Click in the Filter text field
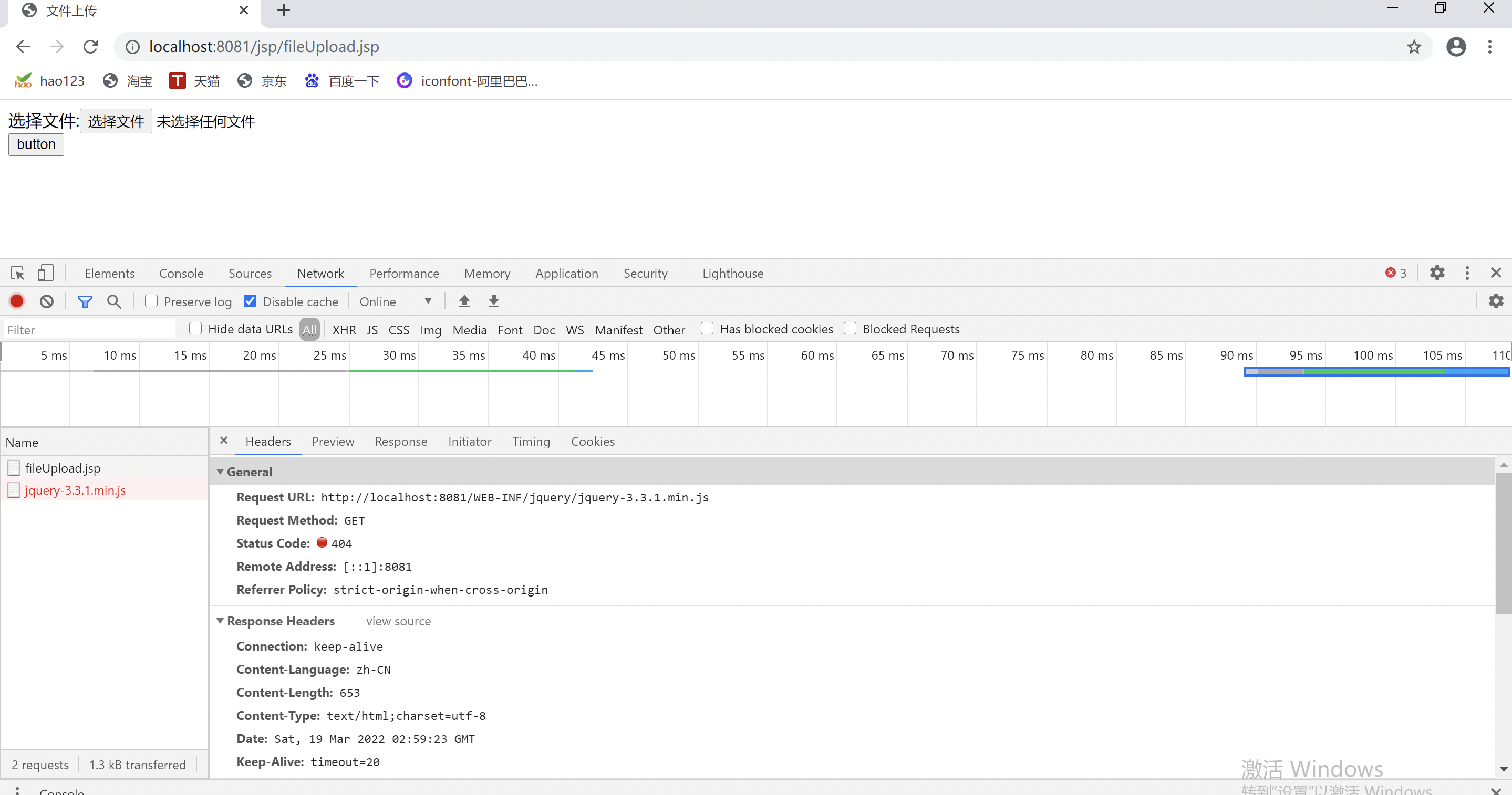 (88, 330)
